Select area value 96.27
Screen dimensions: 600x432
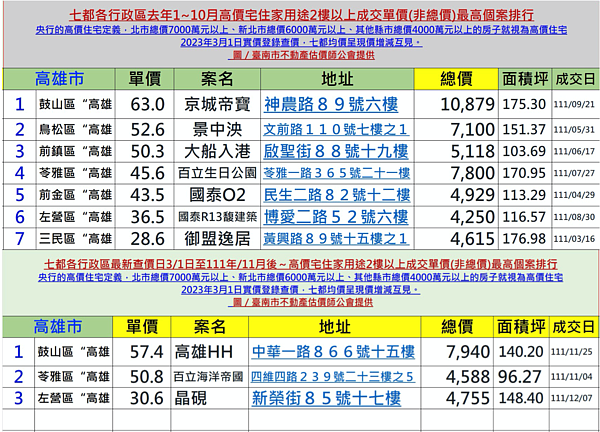point(520,377)
